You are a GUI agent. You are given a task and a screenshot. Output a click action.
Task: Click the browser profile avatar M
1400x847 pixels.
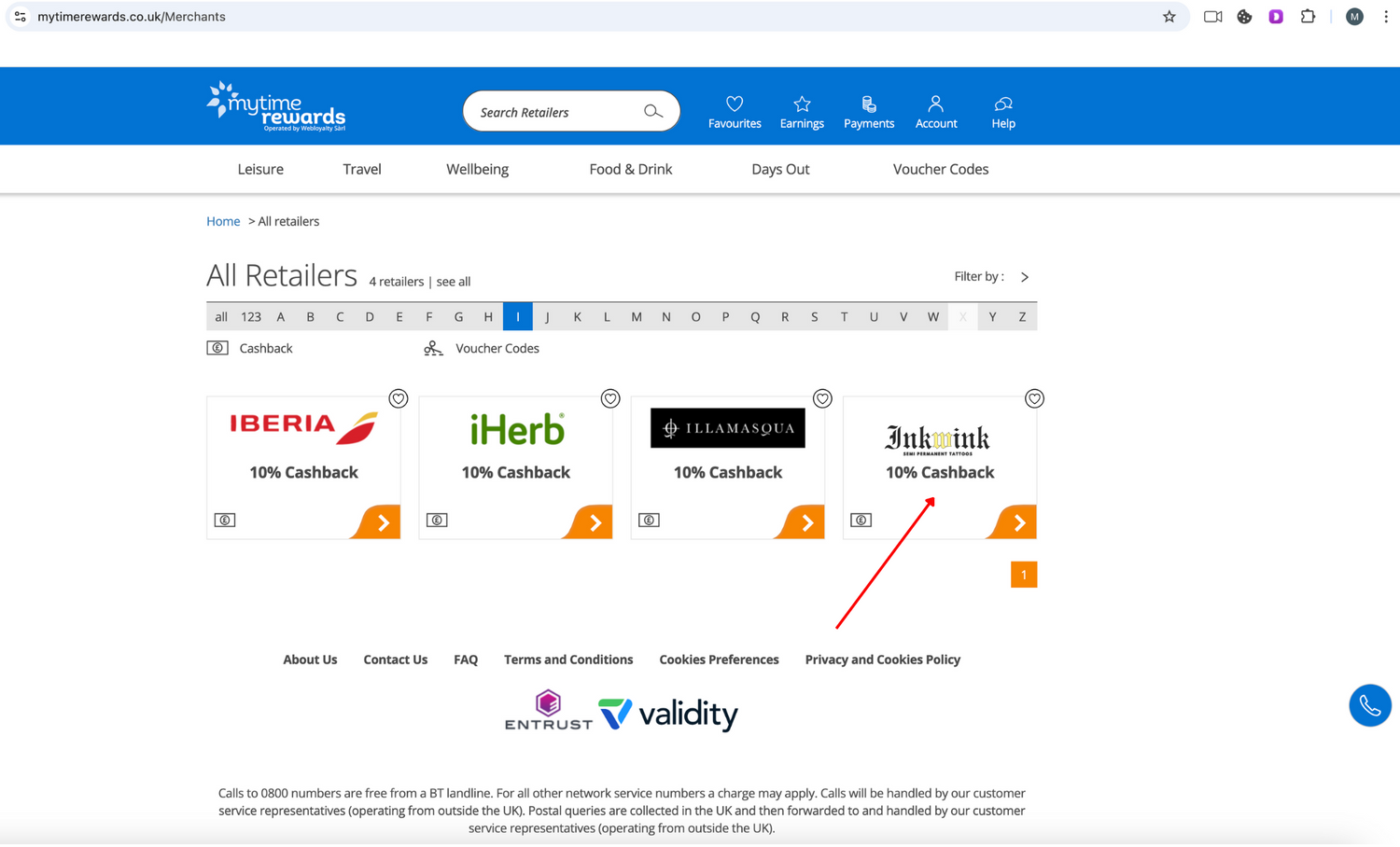(x=1354, y=17)
